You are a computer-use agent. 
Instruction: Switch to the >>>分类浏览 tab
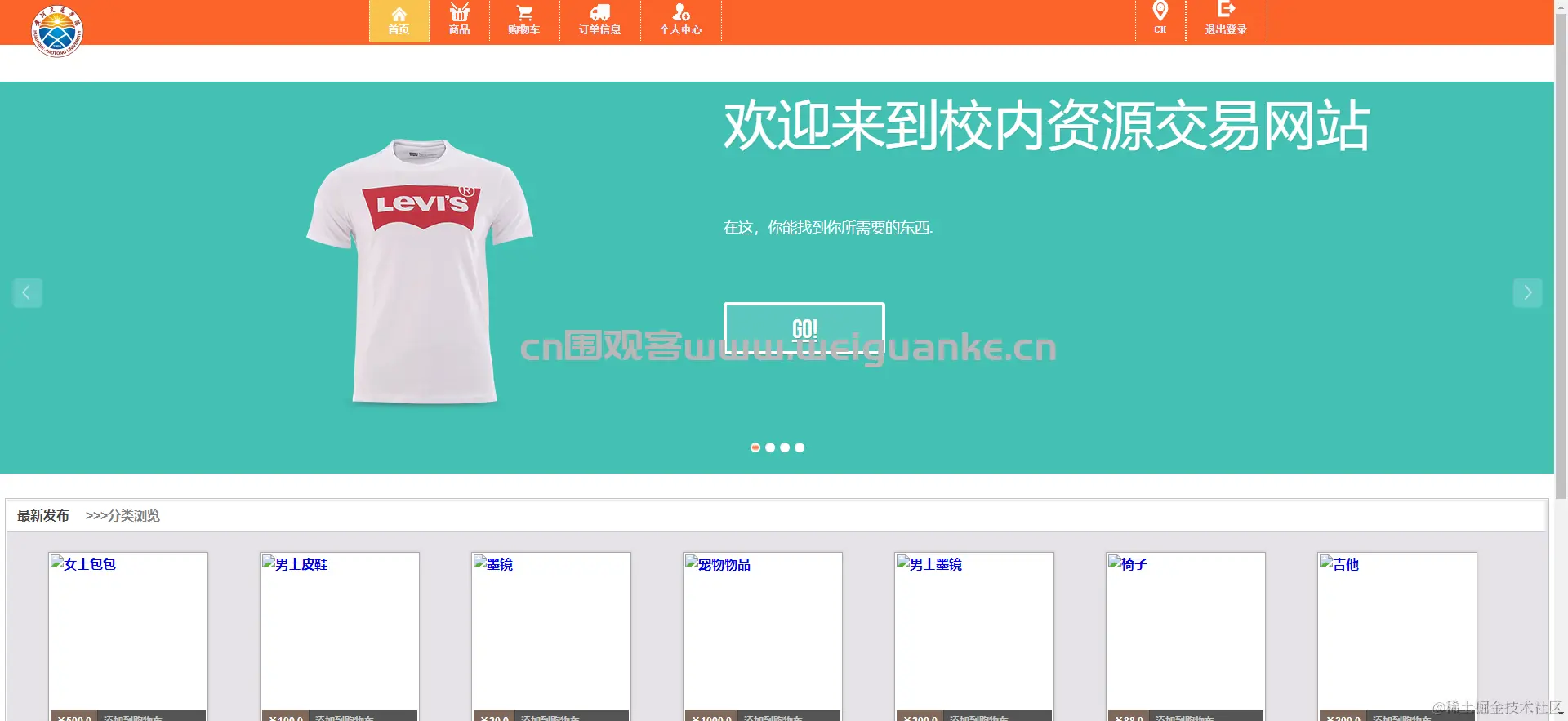[122, 515]
